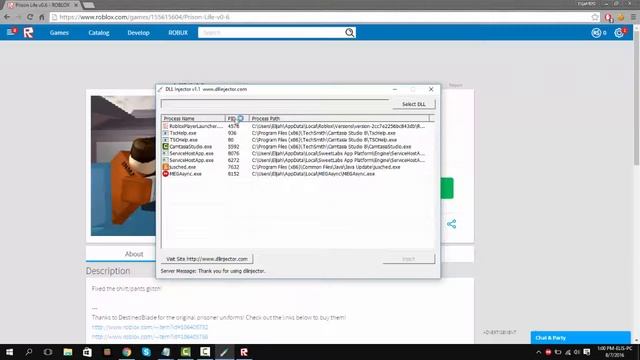Click the DLL path input field
This screenshot has width=640, height=360.
pyautogui.click(x=275, y=104)
